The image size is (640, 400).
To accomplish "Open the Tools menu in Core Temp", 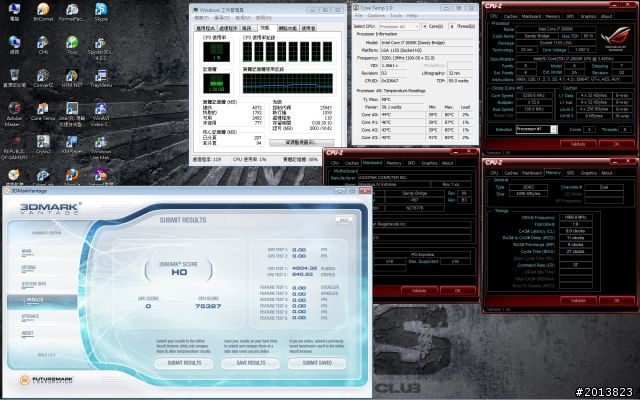I will coord(396,16).
